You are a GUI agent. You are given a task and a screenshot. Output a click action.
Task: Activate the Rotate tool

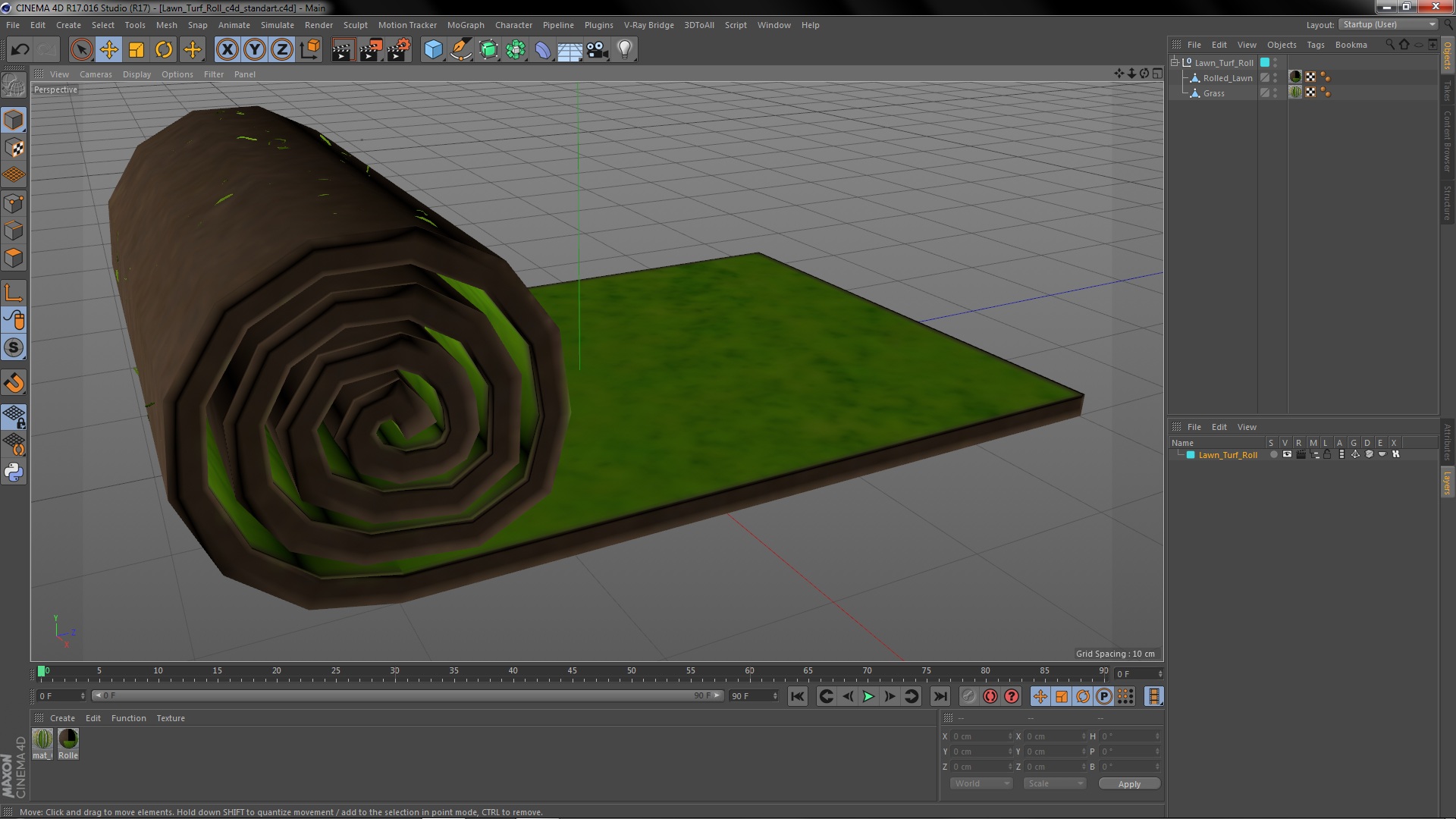(164, 50)
